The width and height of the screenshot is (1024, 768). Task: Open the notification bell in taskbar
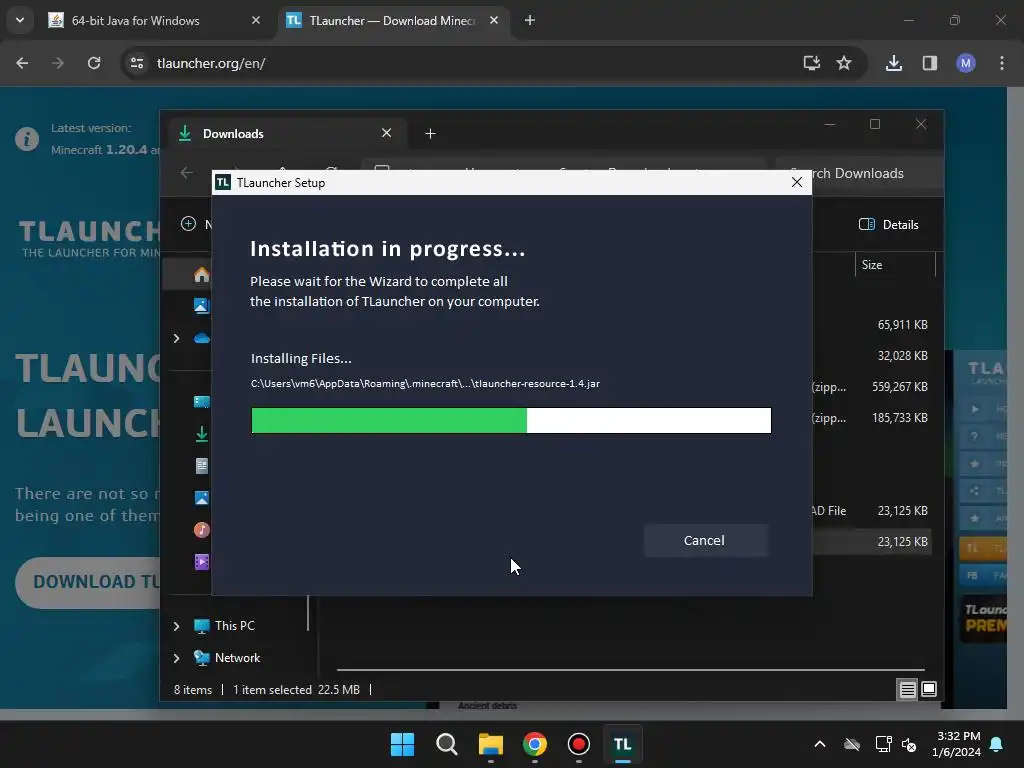997,744
